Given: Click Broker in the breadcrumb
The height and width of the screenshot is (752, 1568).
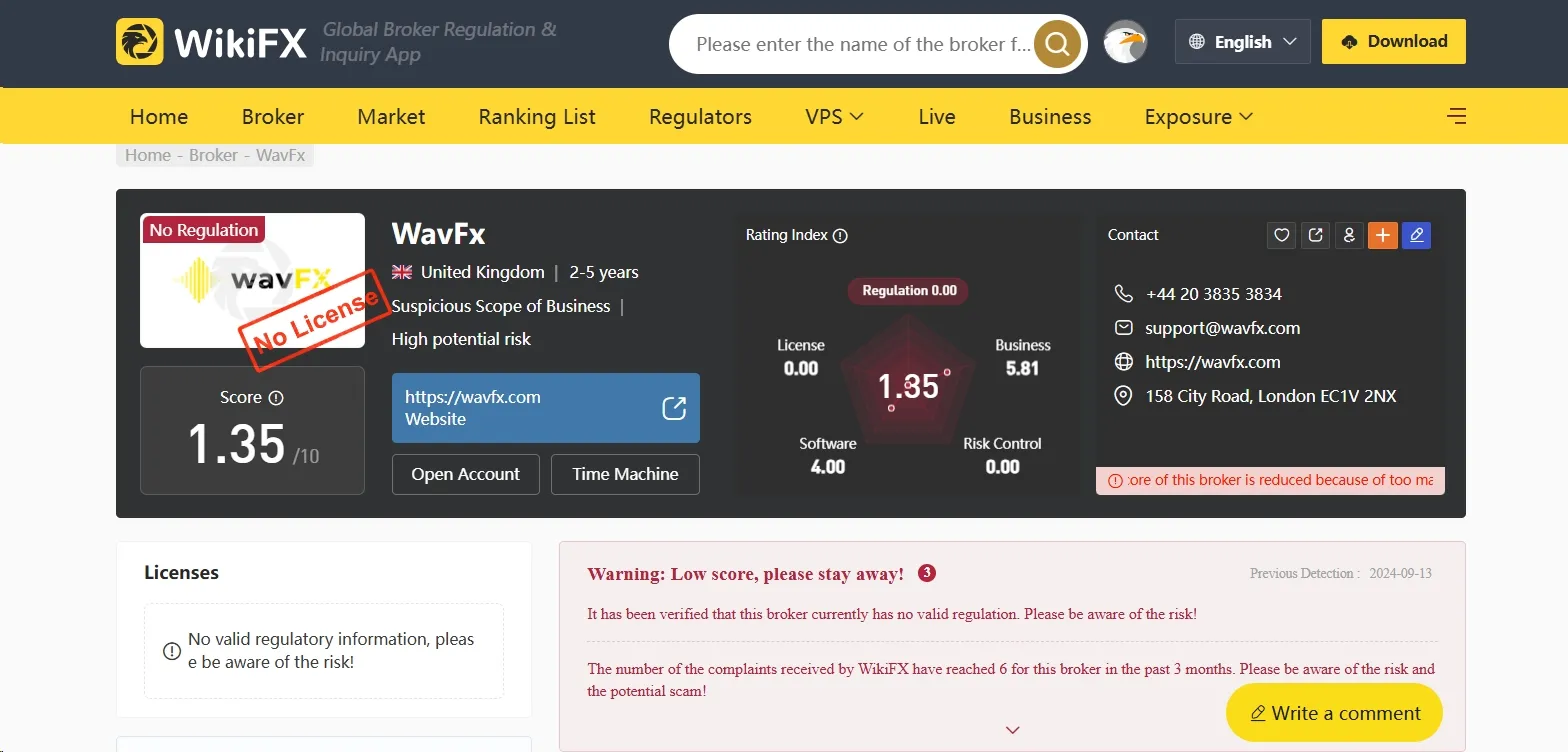Looking at the screenshot, I should 214,155.
